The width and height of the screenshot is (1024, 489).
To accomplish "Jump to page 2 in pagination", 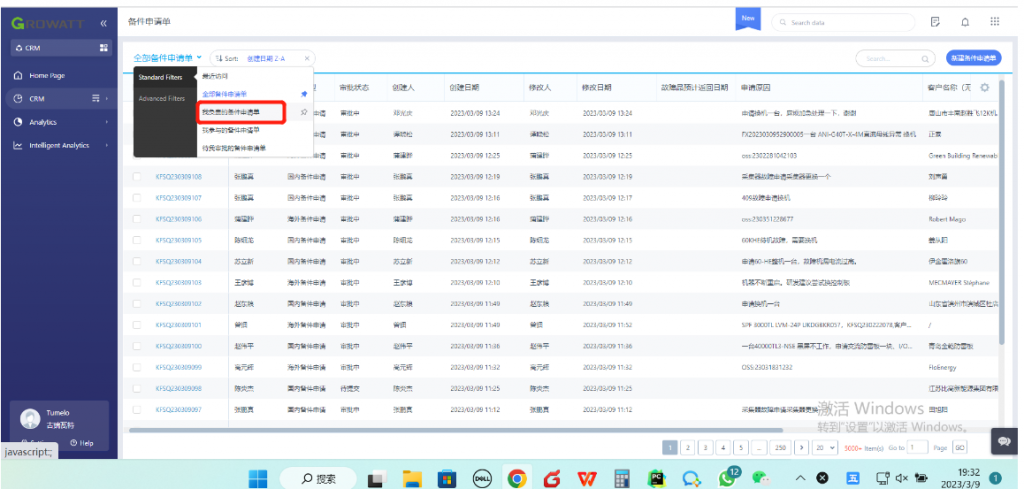I will point(687,447).
